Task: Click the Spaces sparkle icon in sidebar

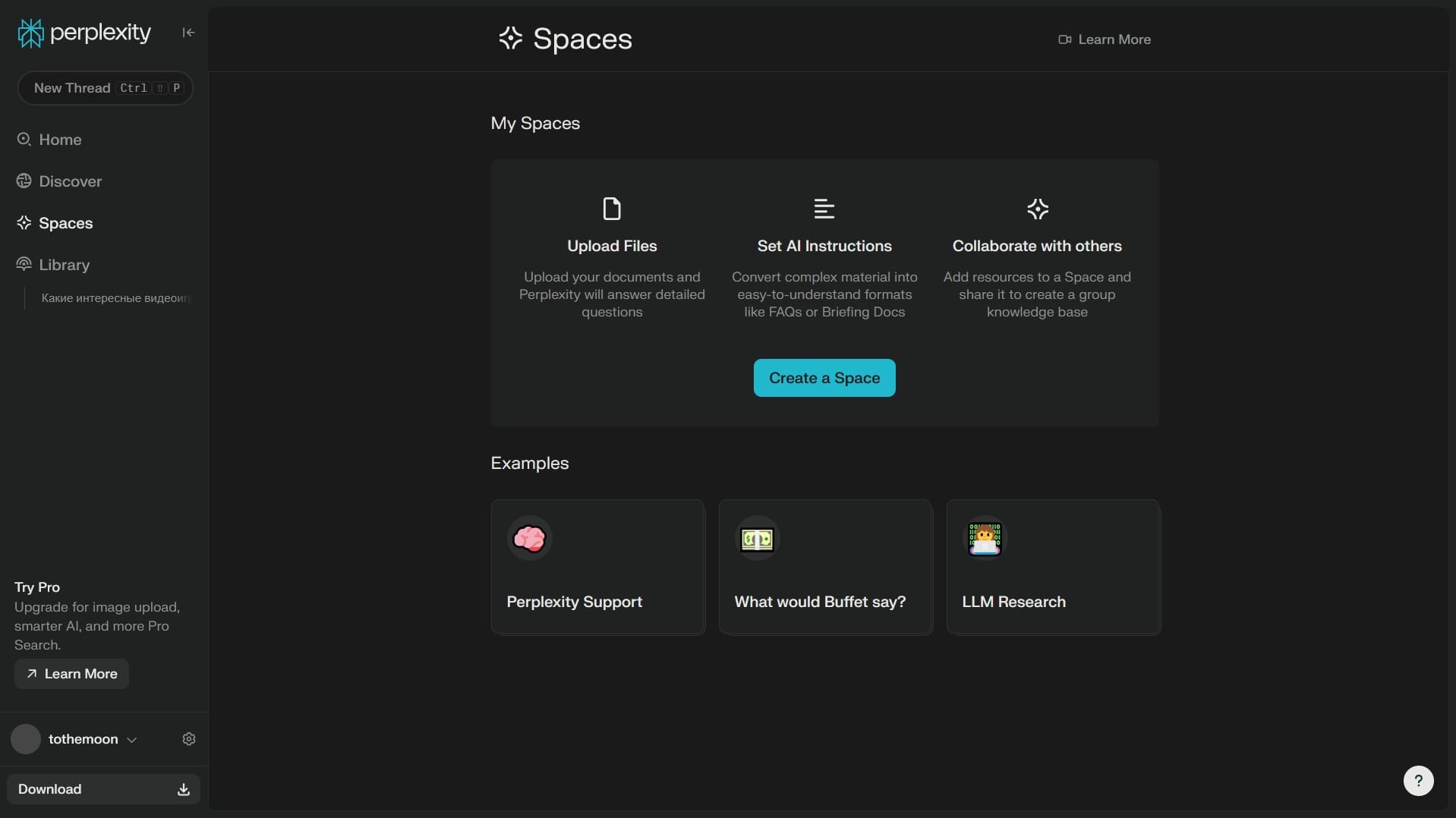Action: (x=24, y=222)
